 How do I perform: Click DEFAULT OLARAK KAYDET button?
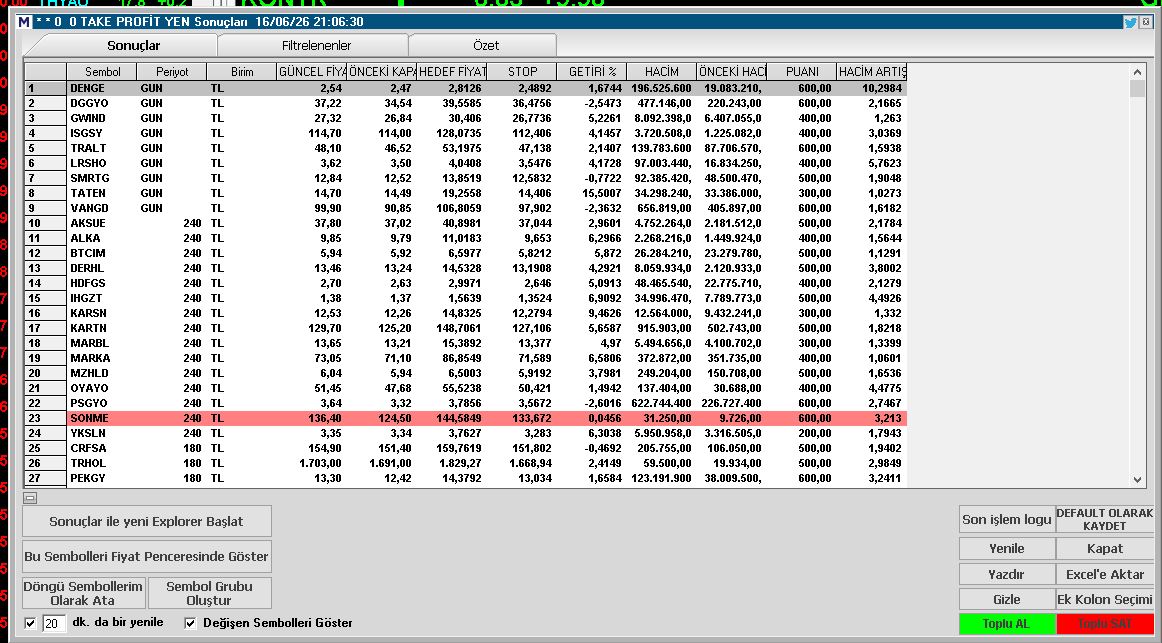point(1105,519)
